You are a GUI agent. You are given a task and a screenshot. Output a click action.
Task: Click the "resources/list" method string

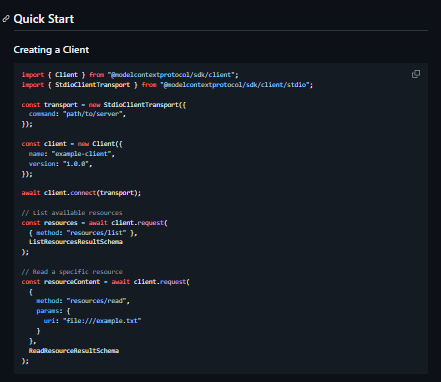click(x=96, y=233)
